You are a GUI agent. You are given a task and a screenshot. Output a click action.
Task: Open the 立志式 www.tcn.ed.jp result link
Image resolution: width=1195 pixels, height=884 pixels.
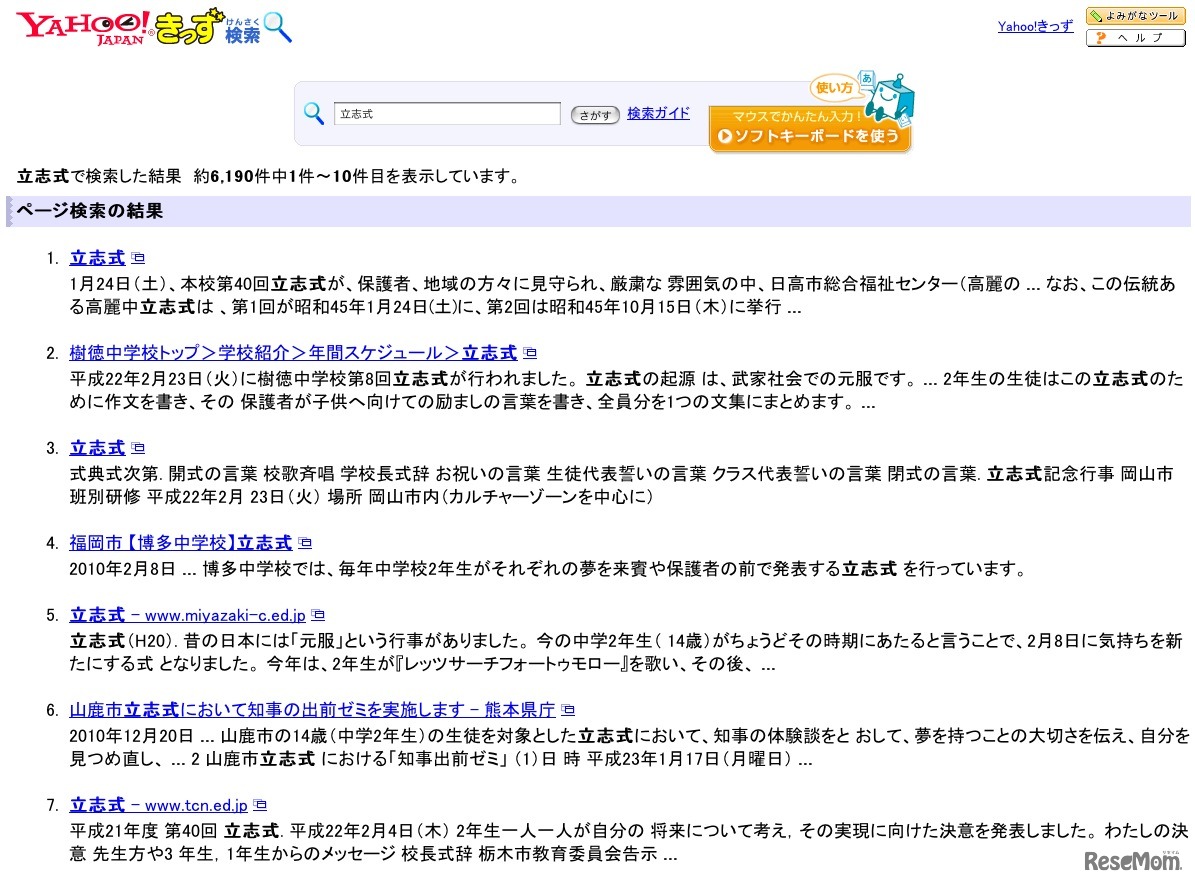[x=152, y=804]
